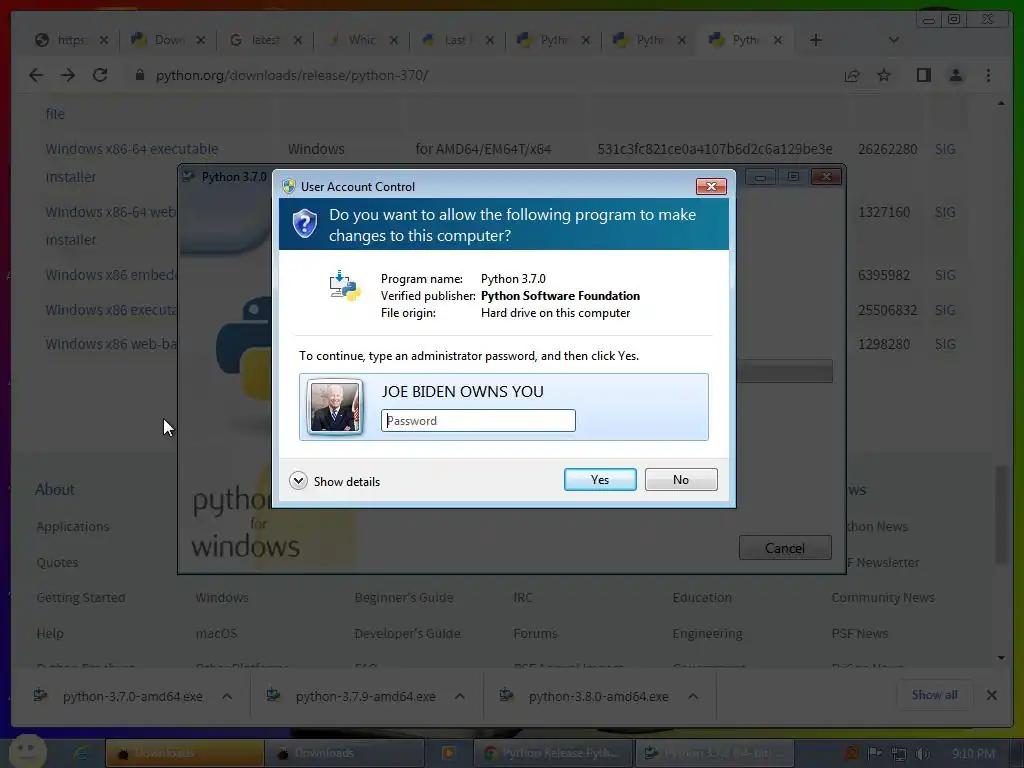This screenshot has height=768, width=1024.
Task: Click the UAC shield question icon
Action: point(304,224)
